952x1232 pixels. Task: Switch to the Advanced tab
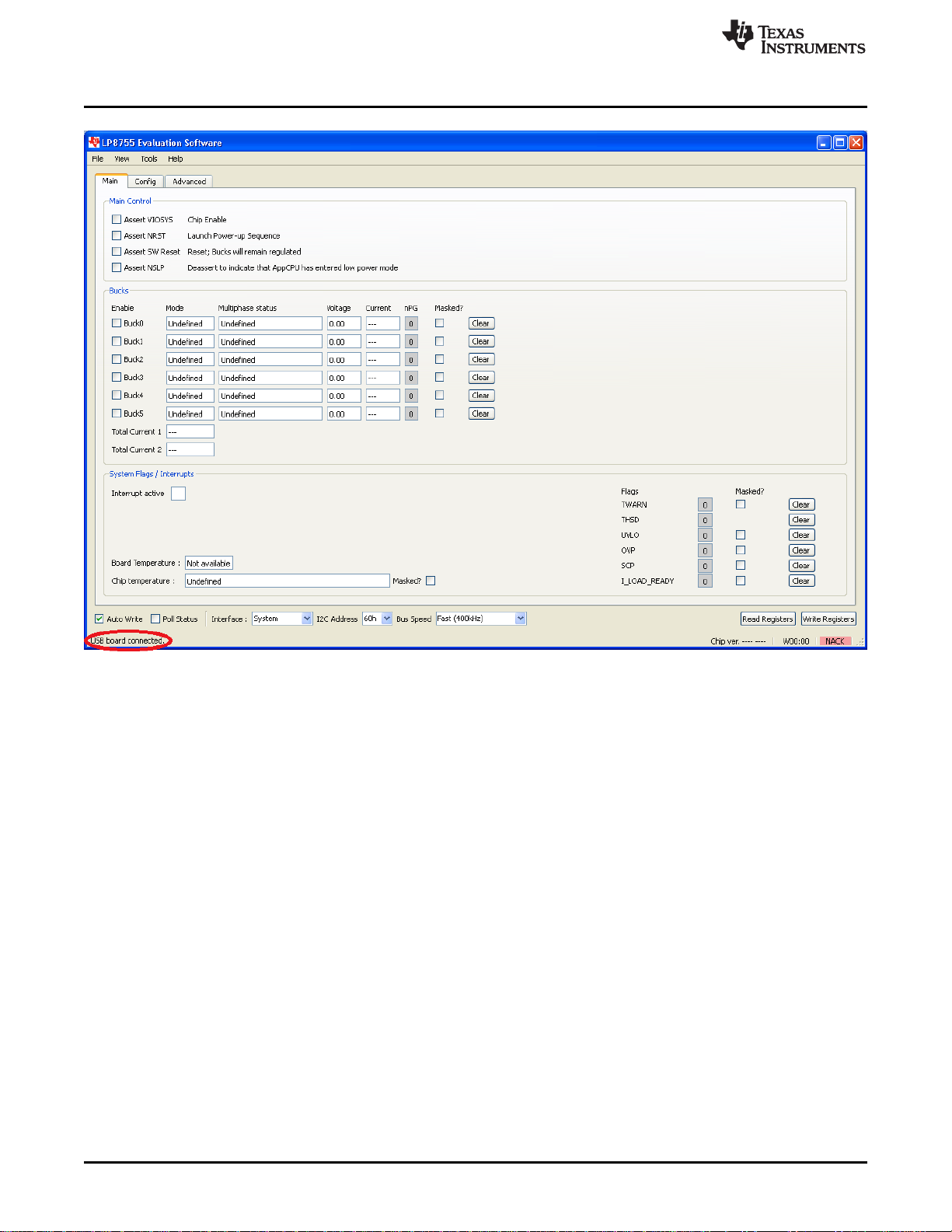pos(189,181)
